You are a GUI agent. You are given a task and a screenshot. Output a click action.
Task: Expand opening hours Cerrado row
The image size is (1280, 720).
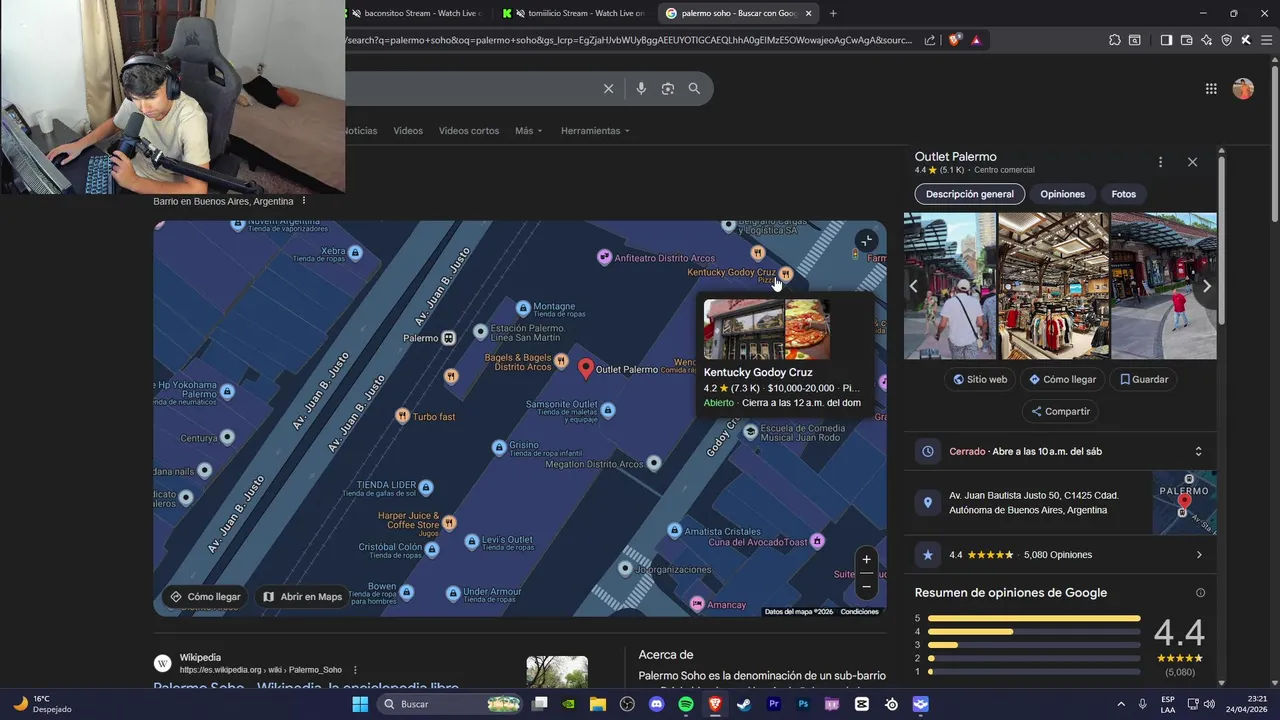tap(1060, 452)
